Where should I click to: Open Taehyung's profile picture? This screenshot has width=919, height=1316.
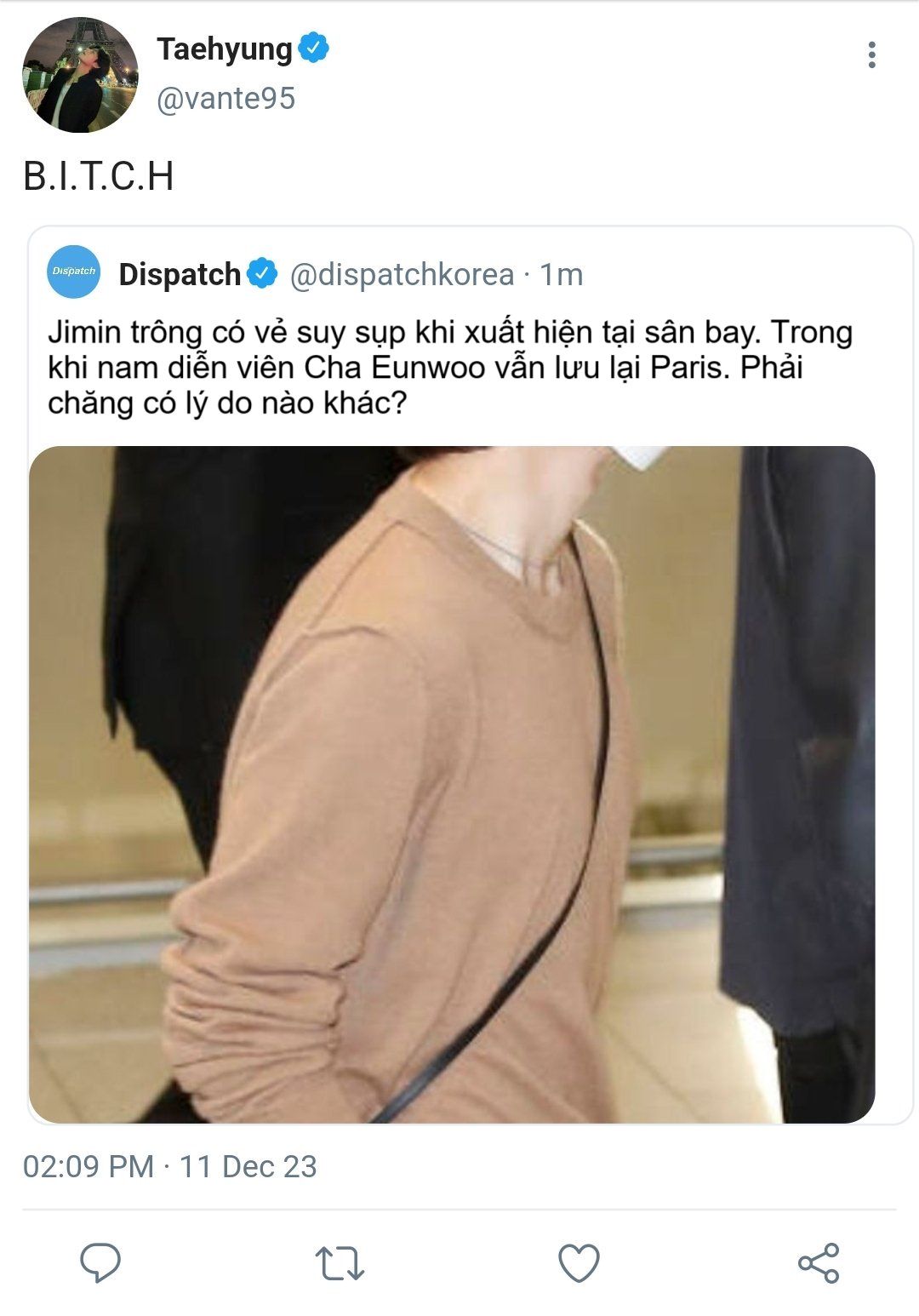(x=80, y=75)
